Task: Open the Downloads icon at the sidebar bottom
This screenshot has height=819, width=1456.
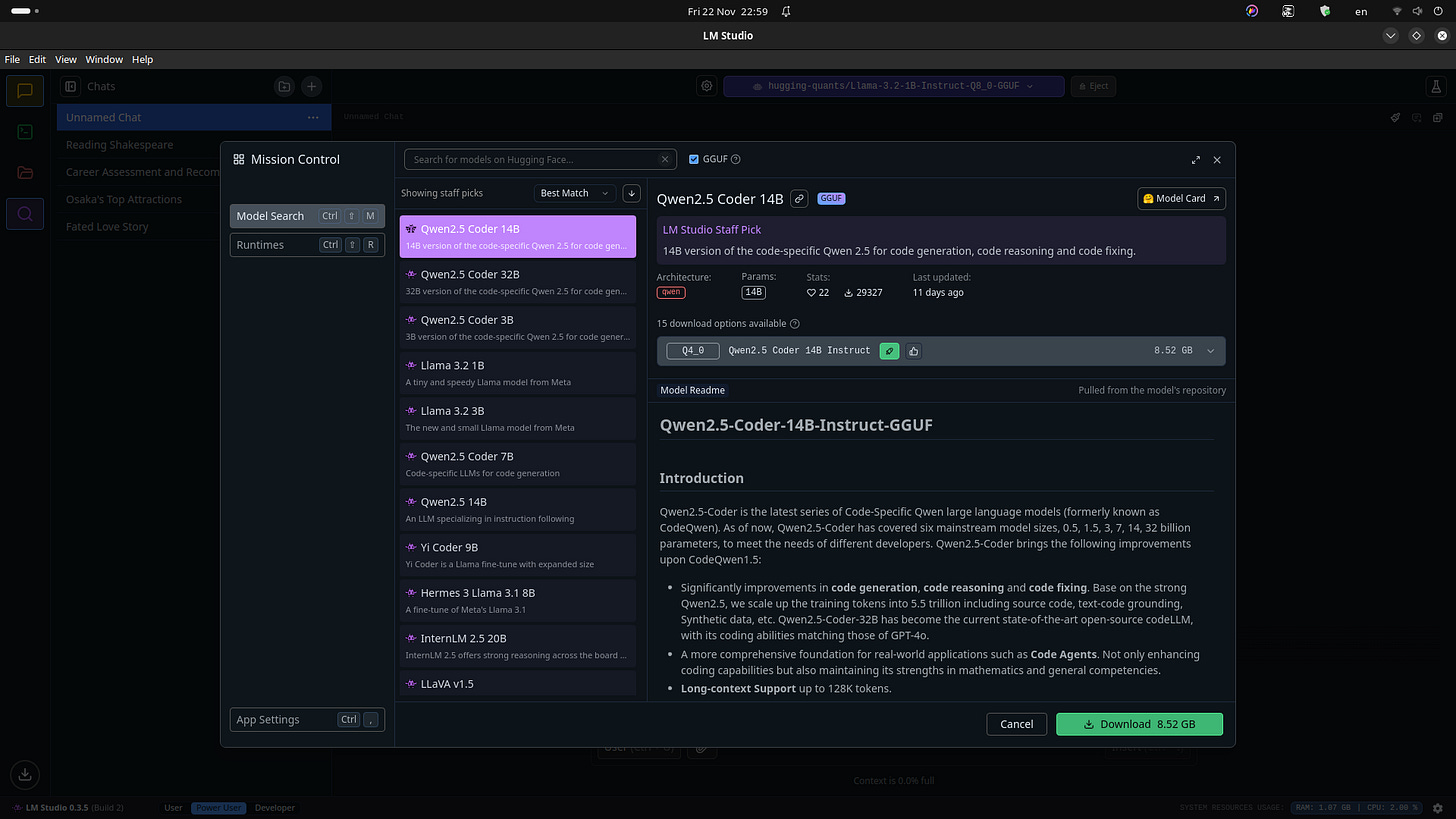Action: point(25,773)
